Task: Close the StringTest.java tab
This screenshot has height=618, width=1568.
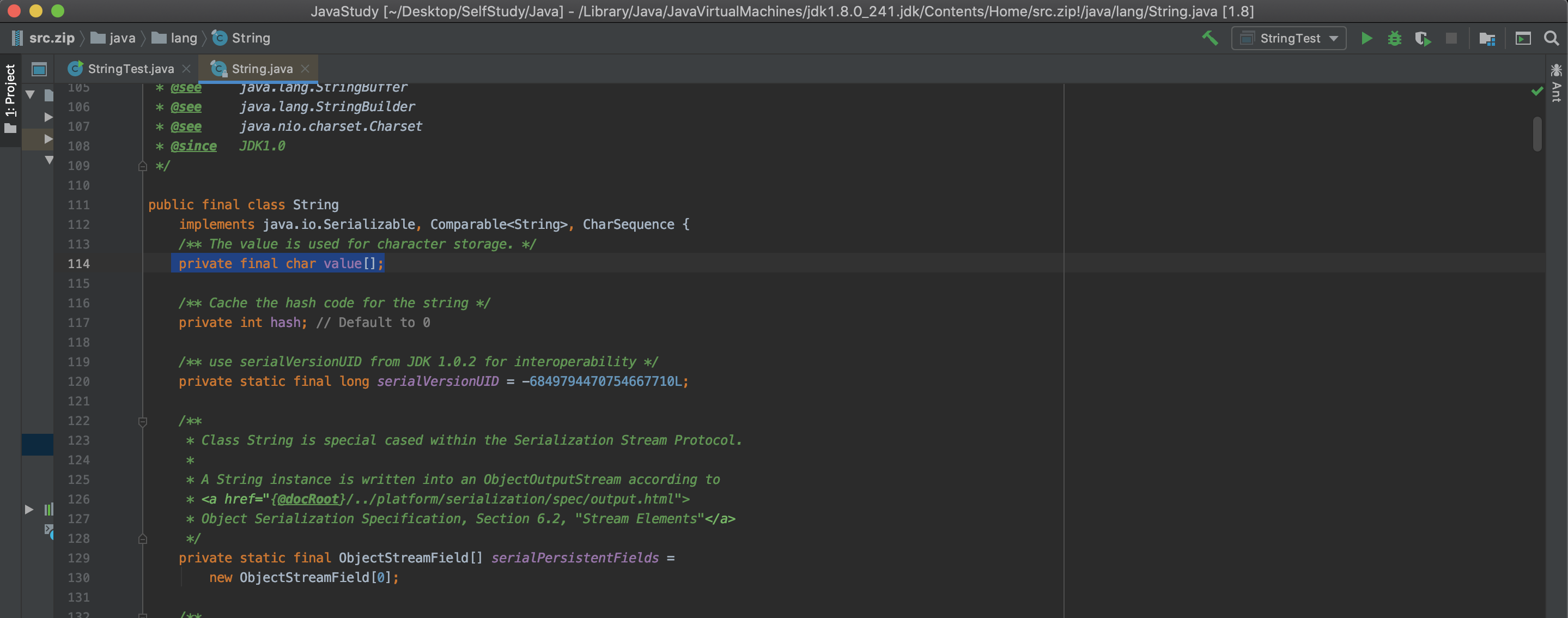Action: click(x=187, y=69)
